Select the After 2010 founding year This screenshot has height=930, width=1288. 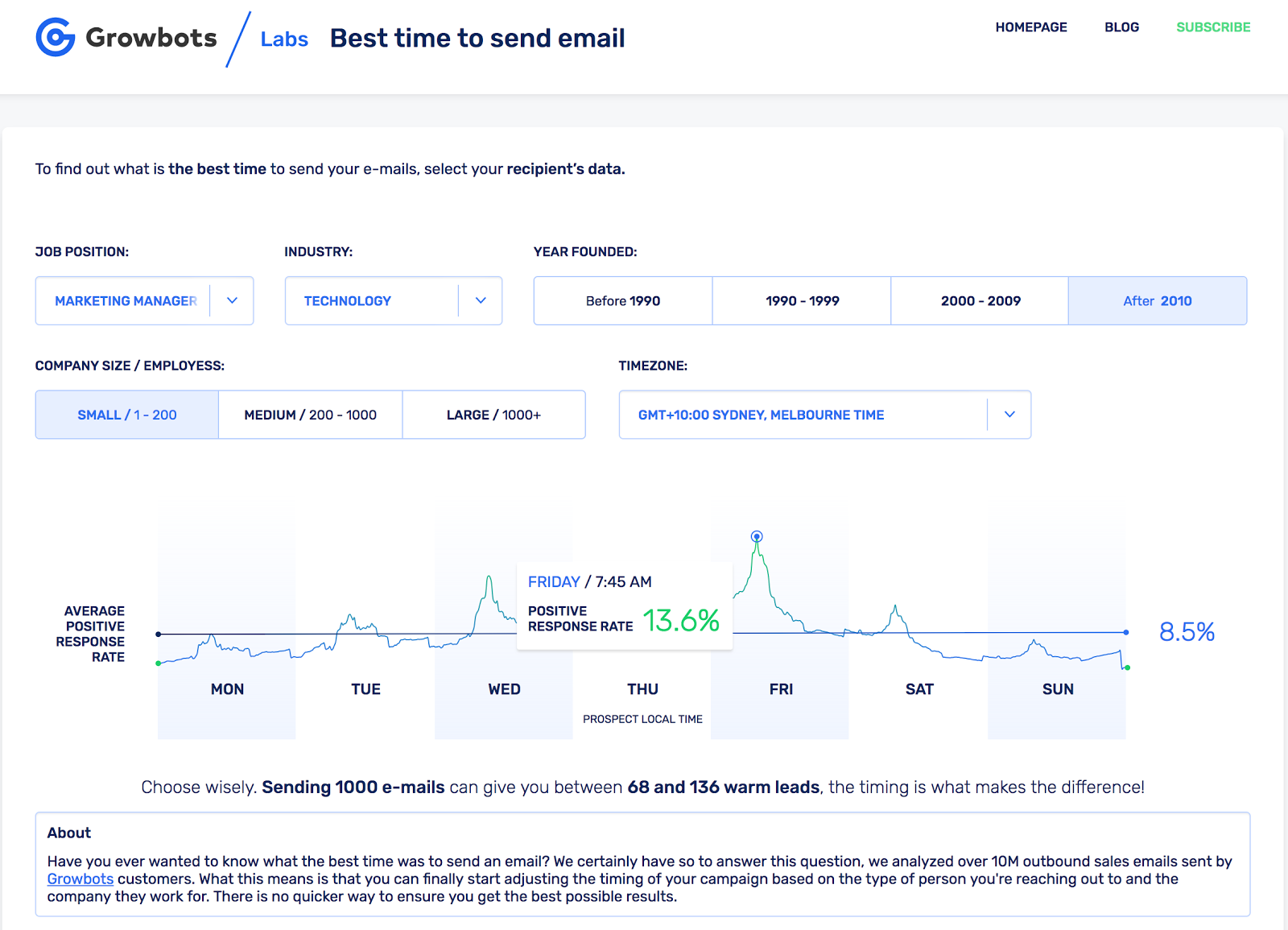(x=1158, y=301)
